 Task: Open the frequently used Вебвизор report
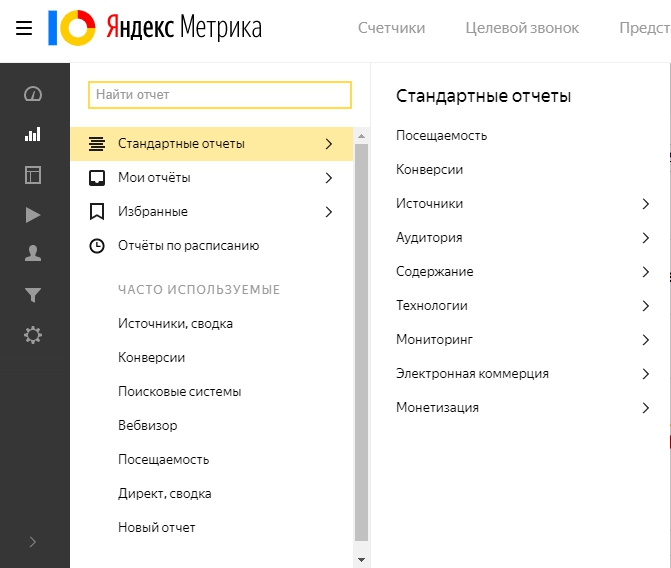pos(147,426)
